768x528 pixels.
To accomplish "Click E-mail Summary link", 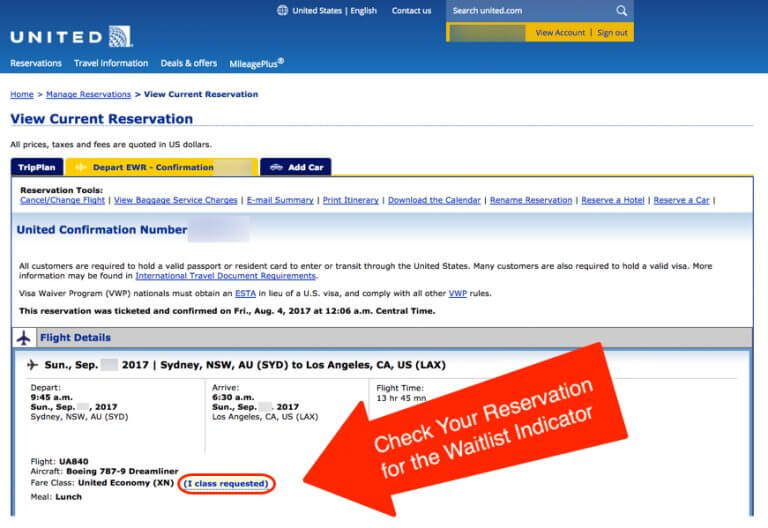I will (x=280, y=200).
